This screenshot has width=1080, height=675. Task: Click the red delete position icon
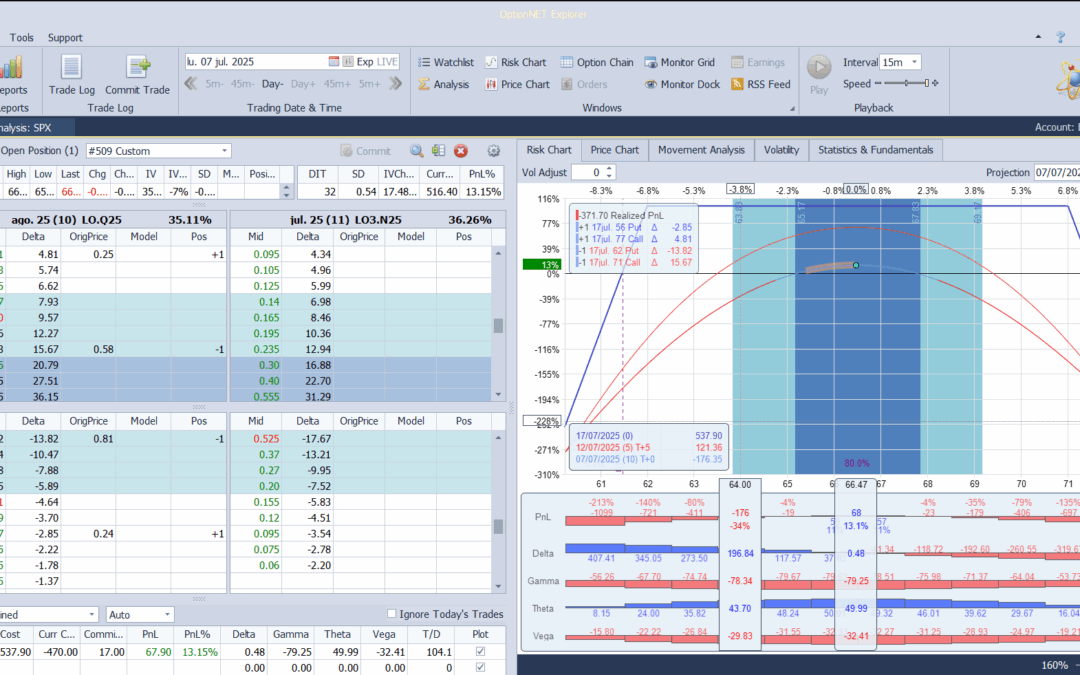(x=461, y=151)
